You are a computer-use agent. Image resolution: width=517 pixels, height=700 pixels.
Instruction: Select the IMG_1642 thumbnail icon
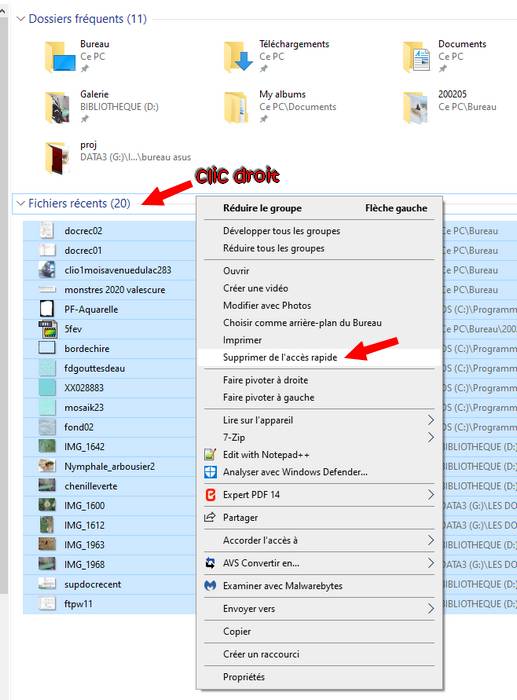click(x=47, y=446)
